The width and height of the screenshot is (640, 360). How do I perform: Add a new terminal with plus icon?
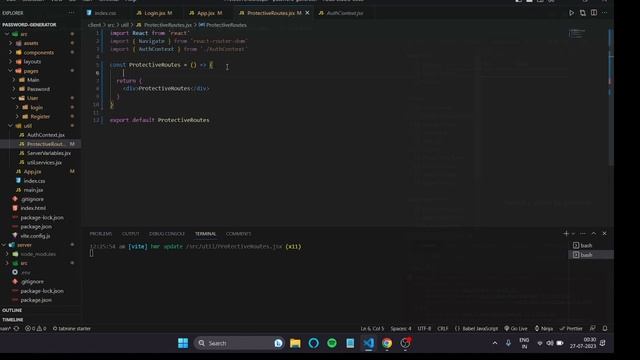click(566, 233)
